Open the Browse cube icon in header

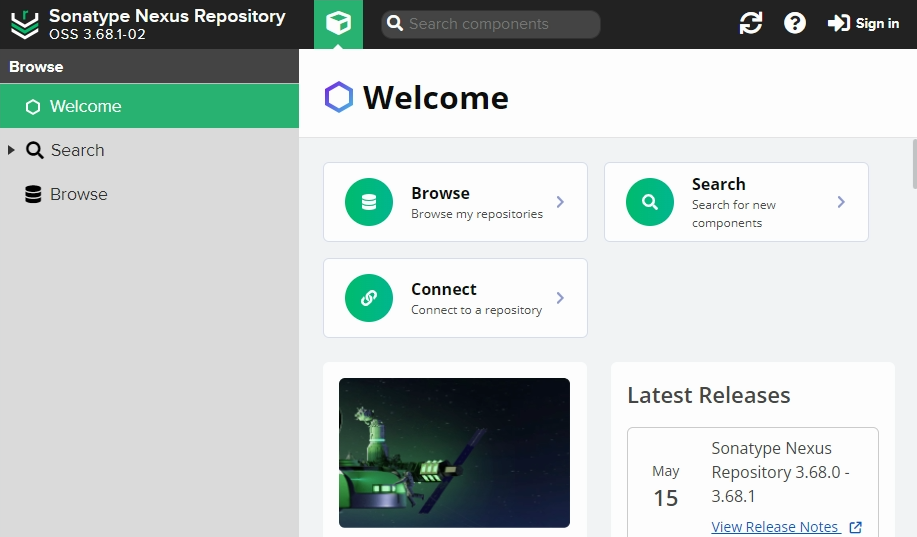pyautogui.click(x=338, y=24)
